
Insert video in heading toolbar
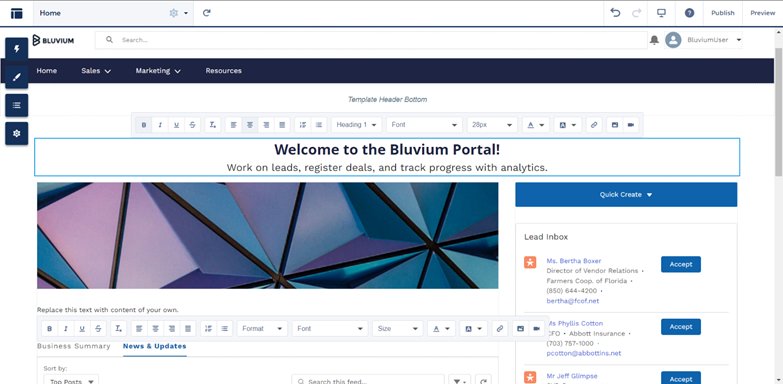[631, 125]
